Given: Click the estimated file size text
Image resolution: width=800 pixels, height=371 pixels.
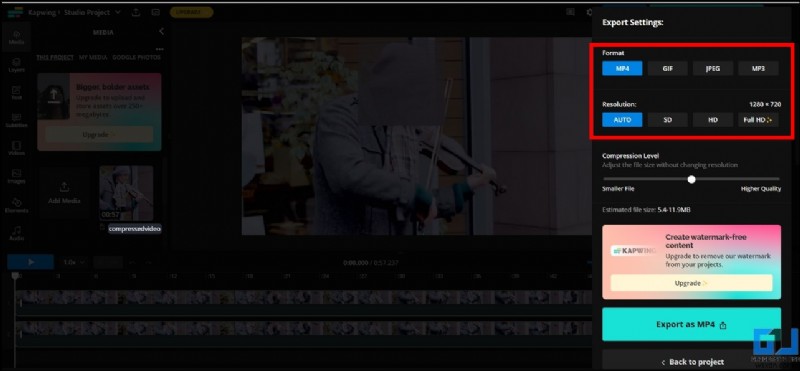Looking at the screenshot, I should (646, 210).
